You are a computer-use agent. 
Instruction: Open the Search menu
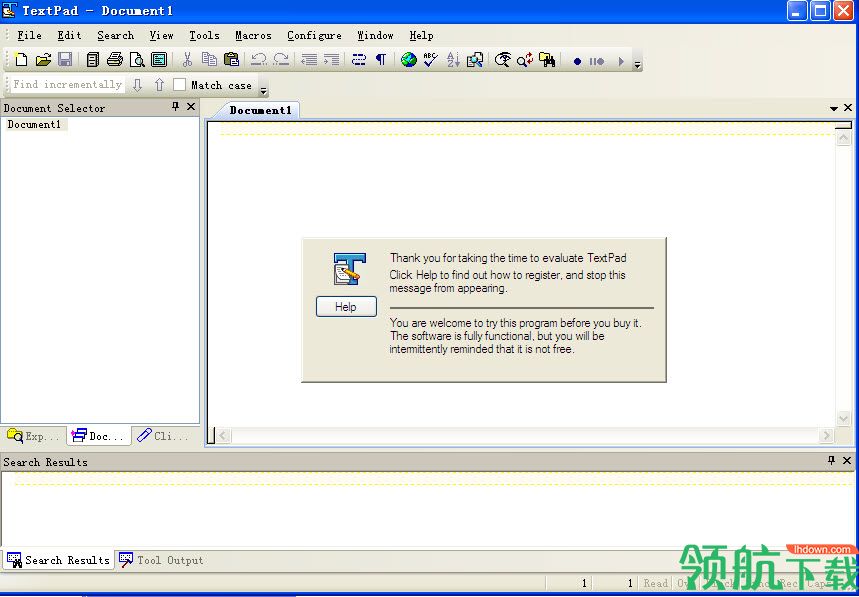pyautogui.click(x=116, y=36)
